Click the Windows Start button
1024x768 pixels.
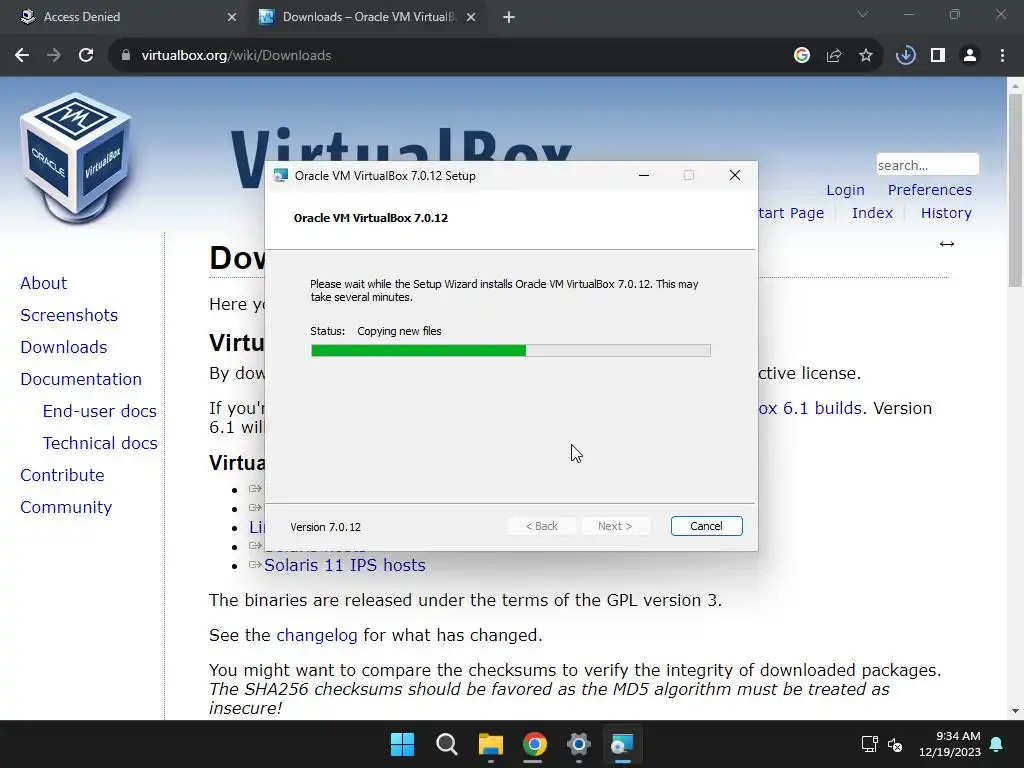click(x=402, y=744)
